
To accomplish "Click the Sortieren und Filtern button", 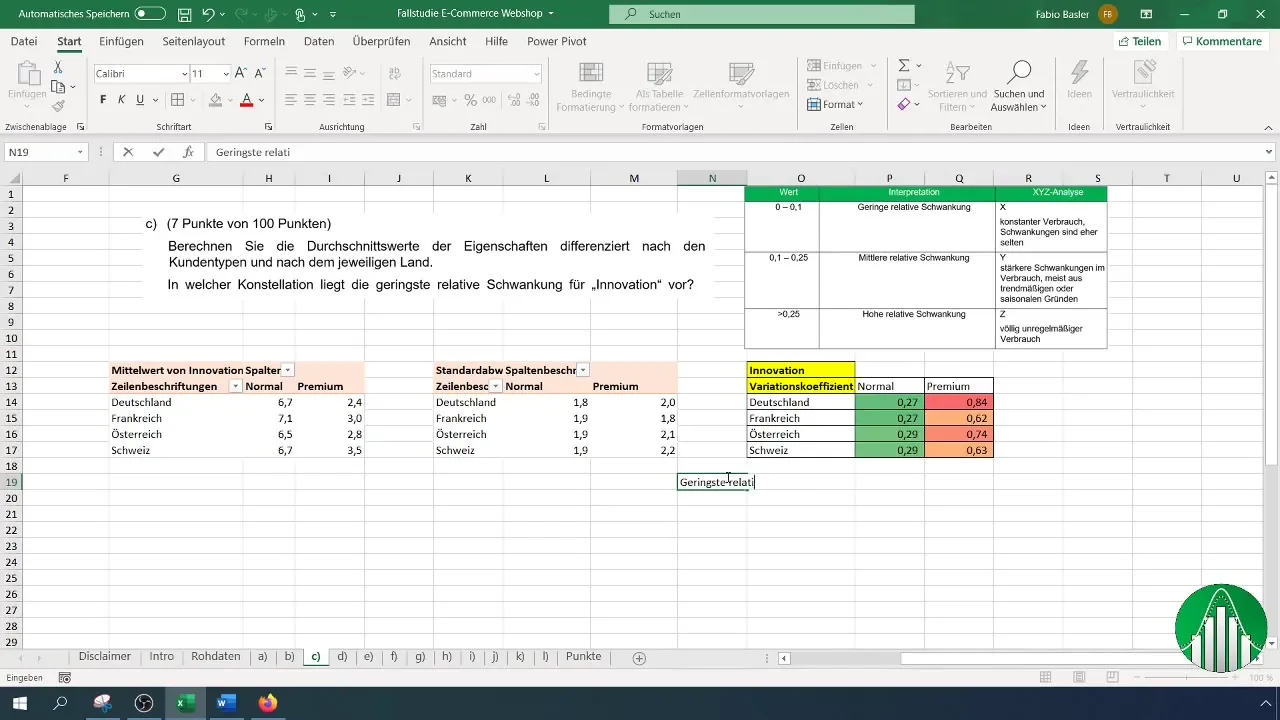I will coord(957,86).
